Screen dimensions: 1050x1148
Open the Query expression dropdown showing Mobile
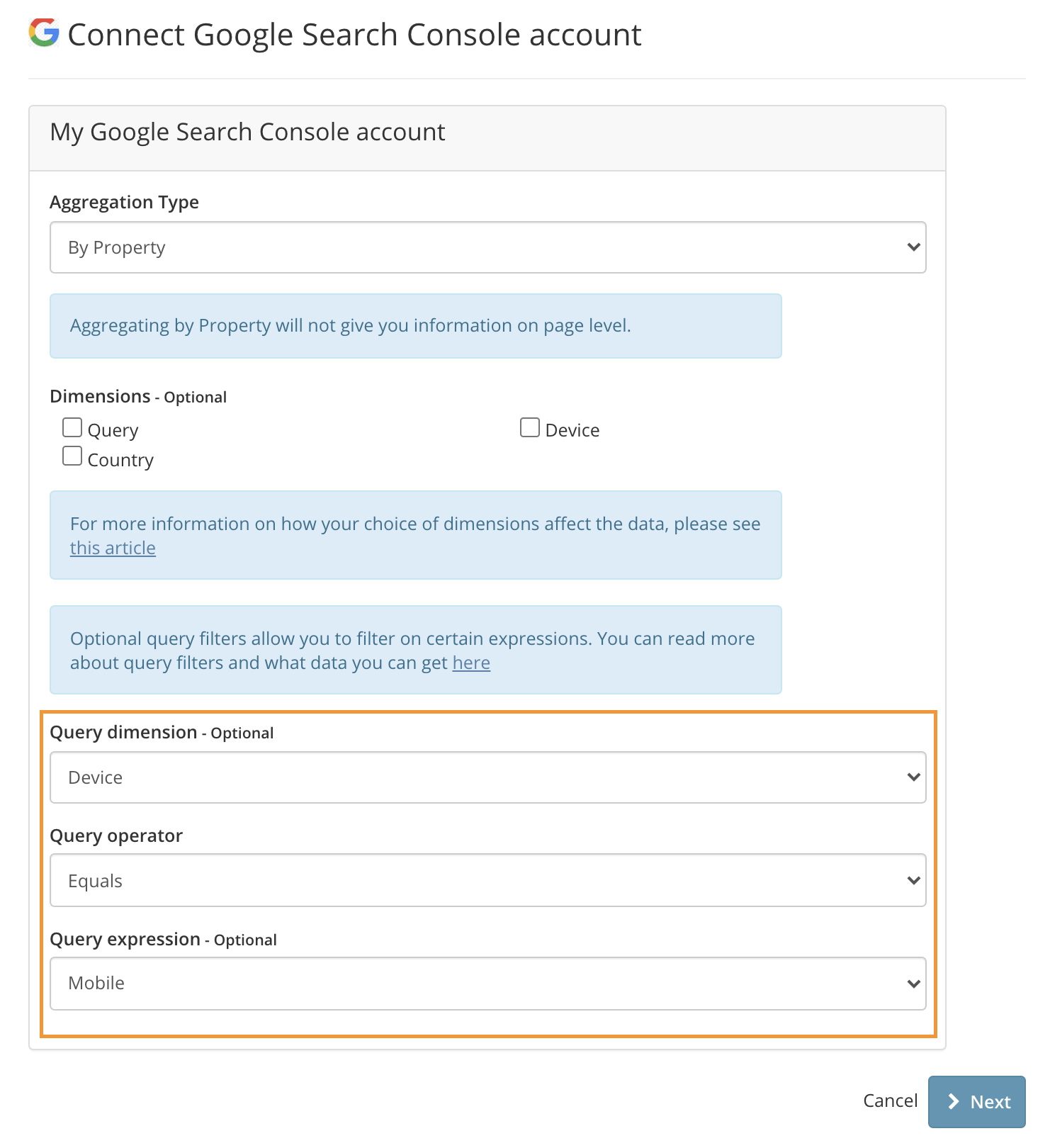tap(488, 984)
